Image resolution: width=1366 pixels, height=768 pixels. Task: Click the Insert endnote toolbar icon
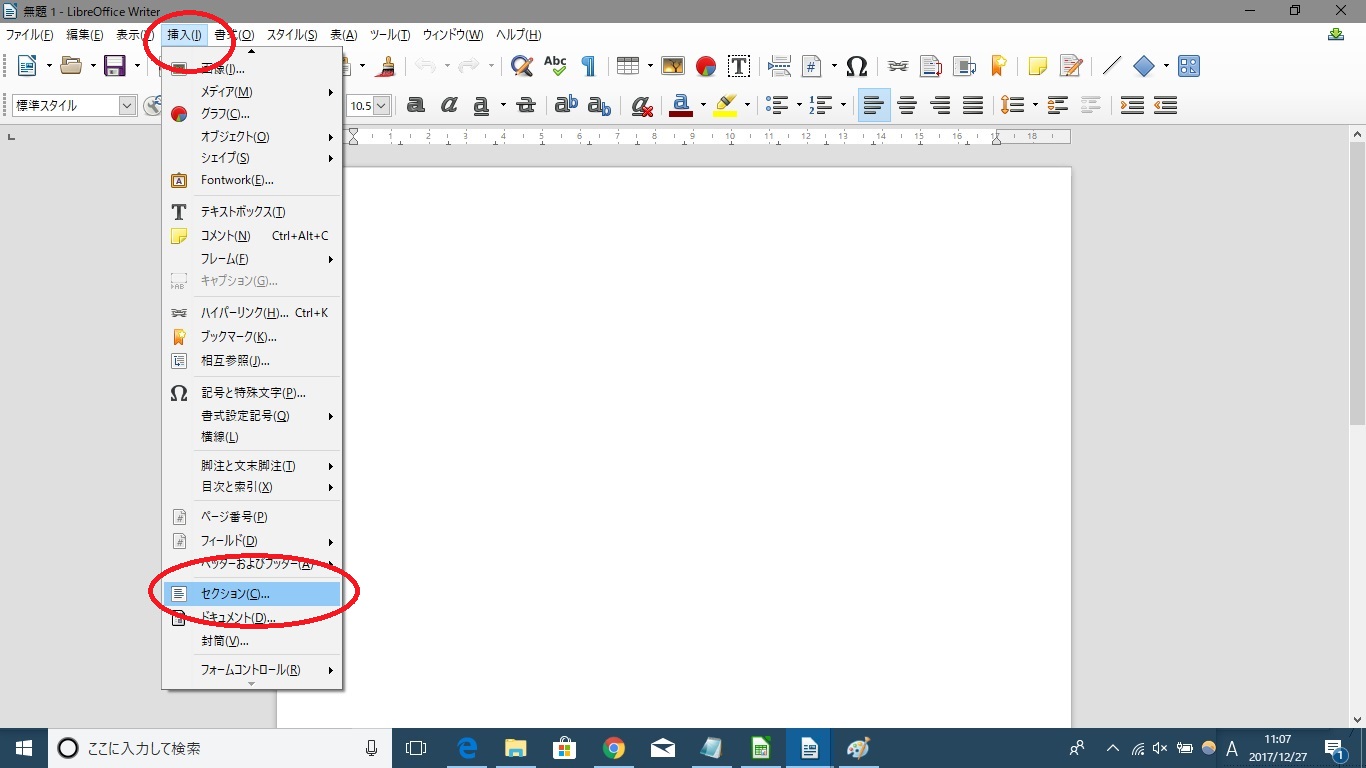click(964, 66)
